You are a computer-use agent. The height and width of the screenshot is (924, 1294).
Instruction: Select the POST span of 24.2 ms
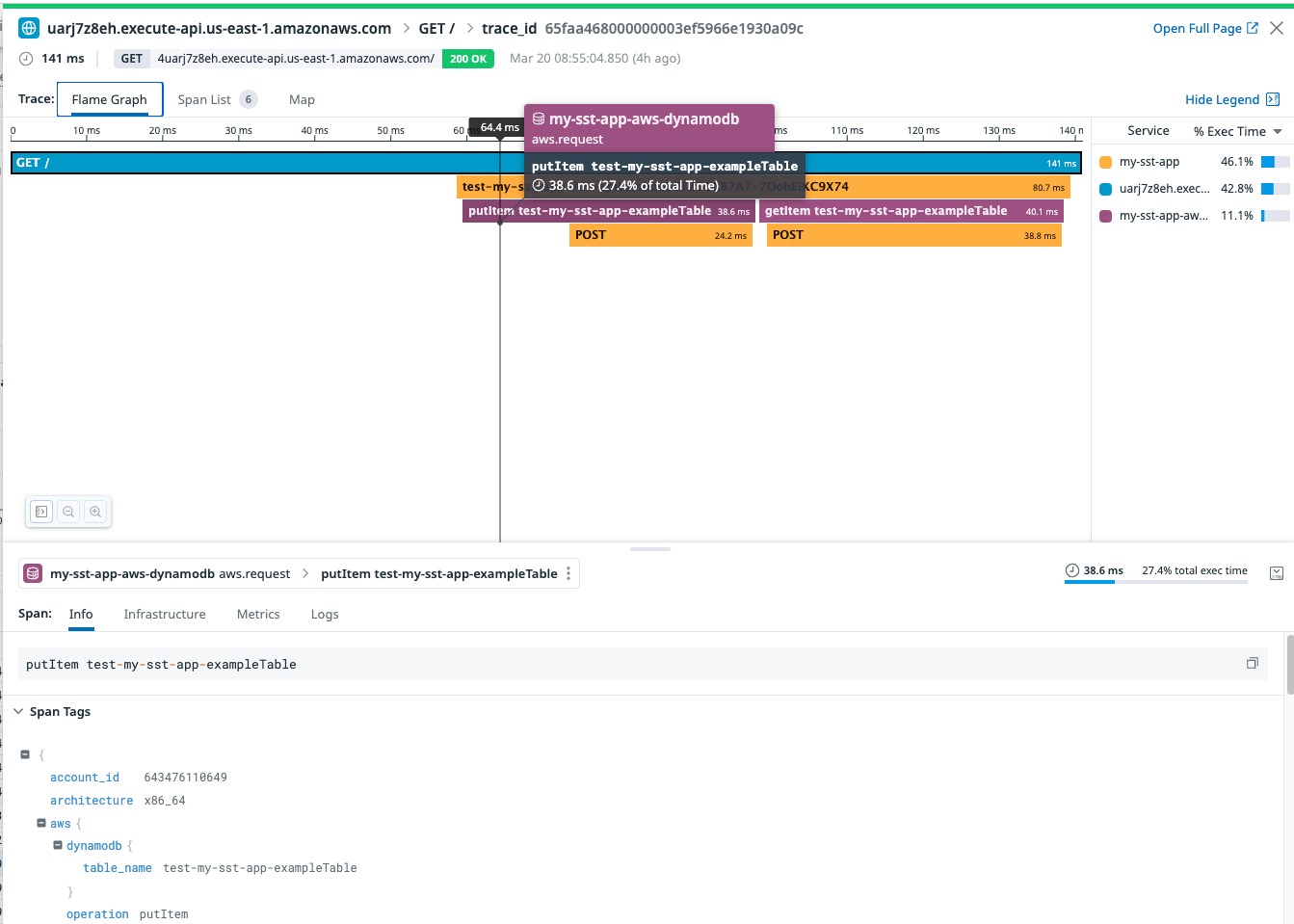[661, 235]
